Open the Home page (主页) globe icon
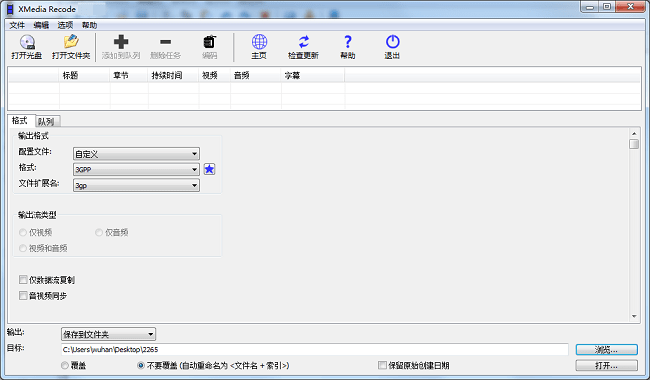 (x=259, y=42)
